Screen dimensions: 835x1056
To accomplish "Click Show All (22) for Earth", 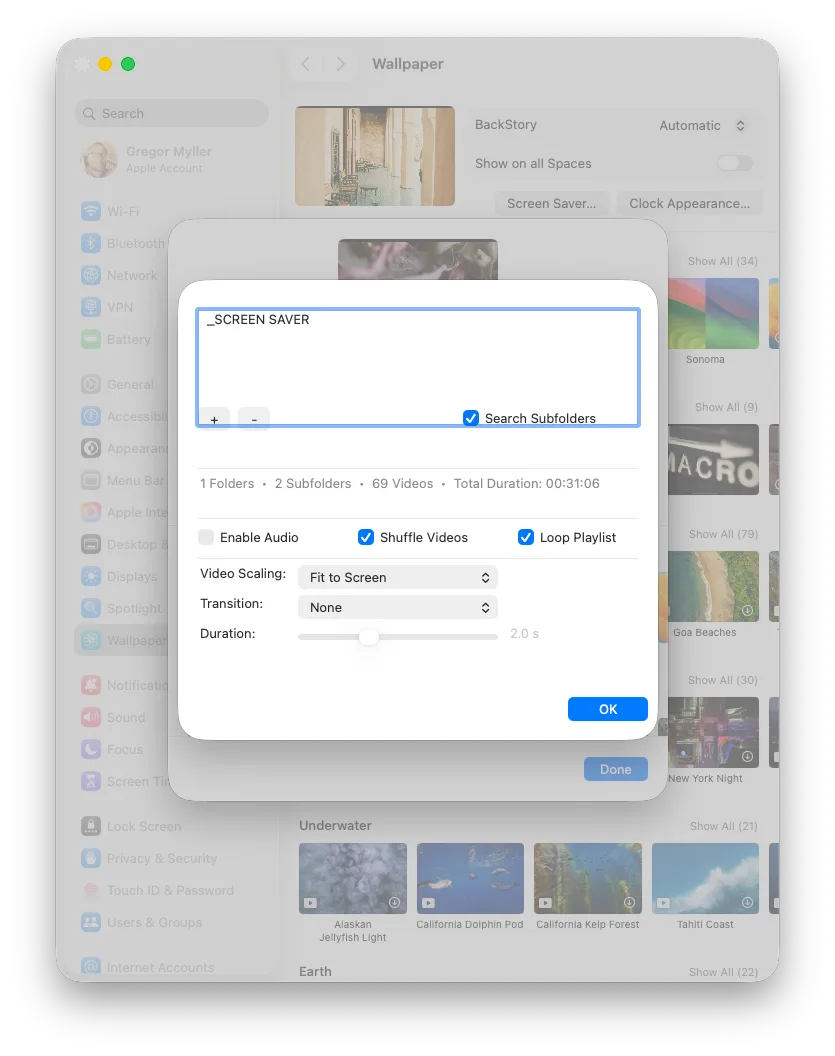I will [x=723, y=972].
